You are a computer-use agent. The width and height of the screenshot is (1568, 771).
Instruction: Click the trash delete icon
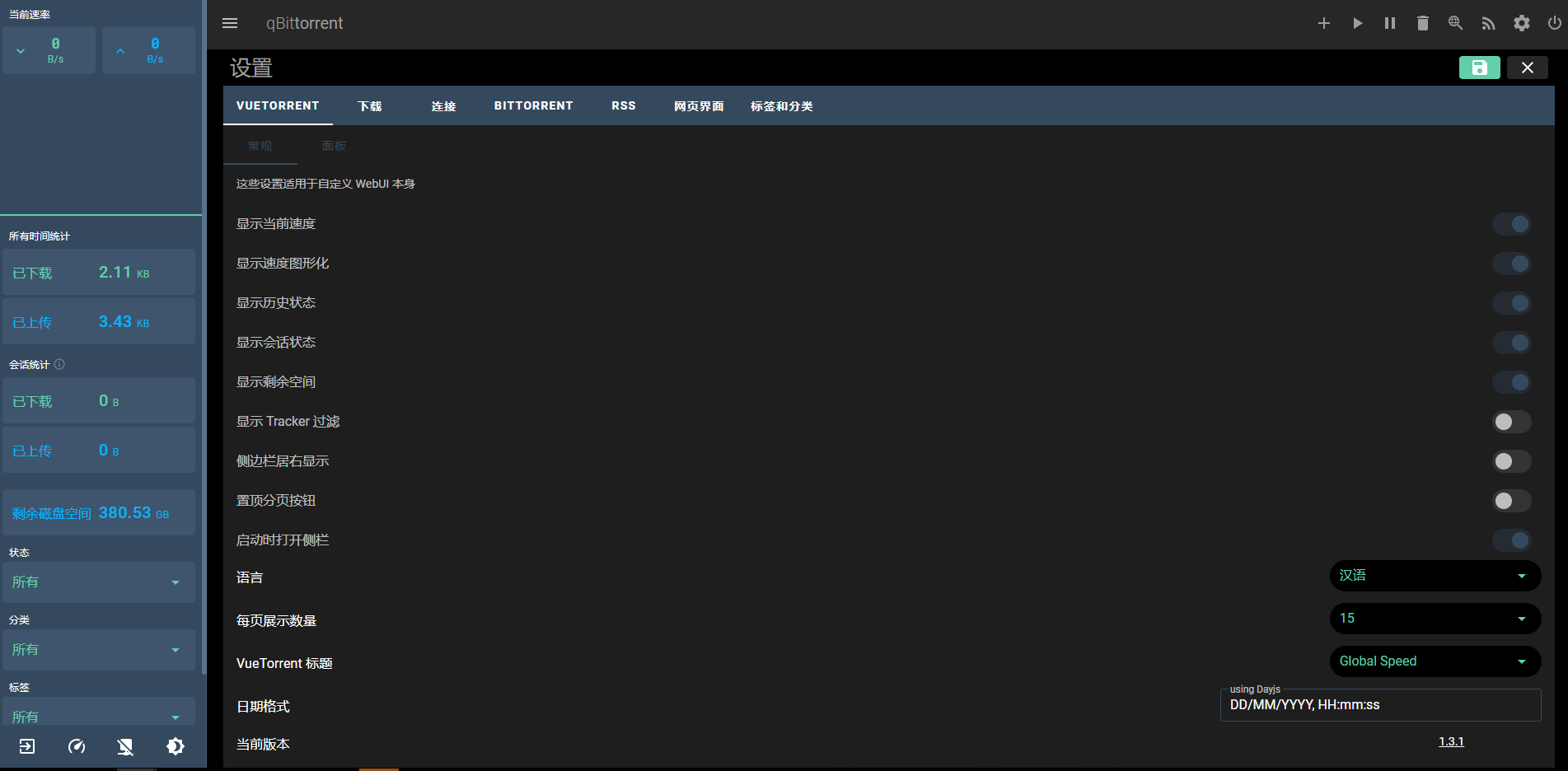click(1422, 23)
